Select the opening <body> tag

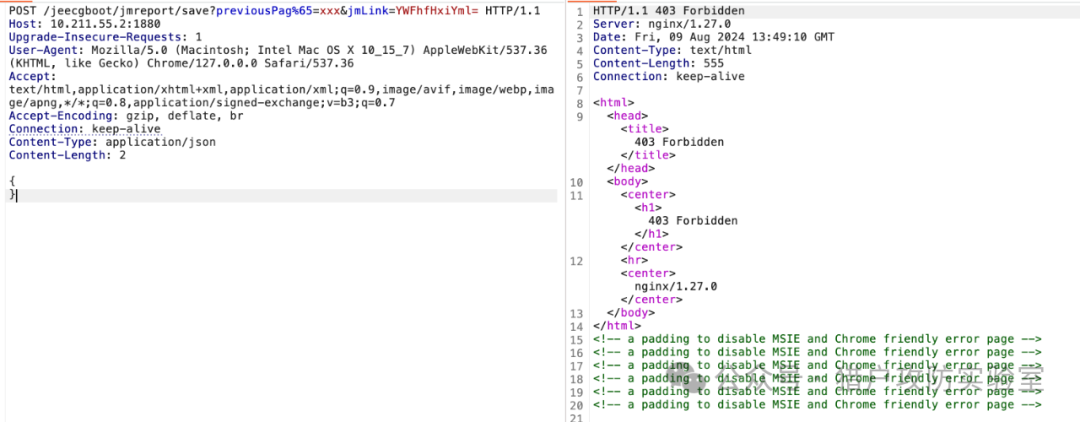pos(627,182)
